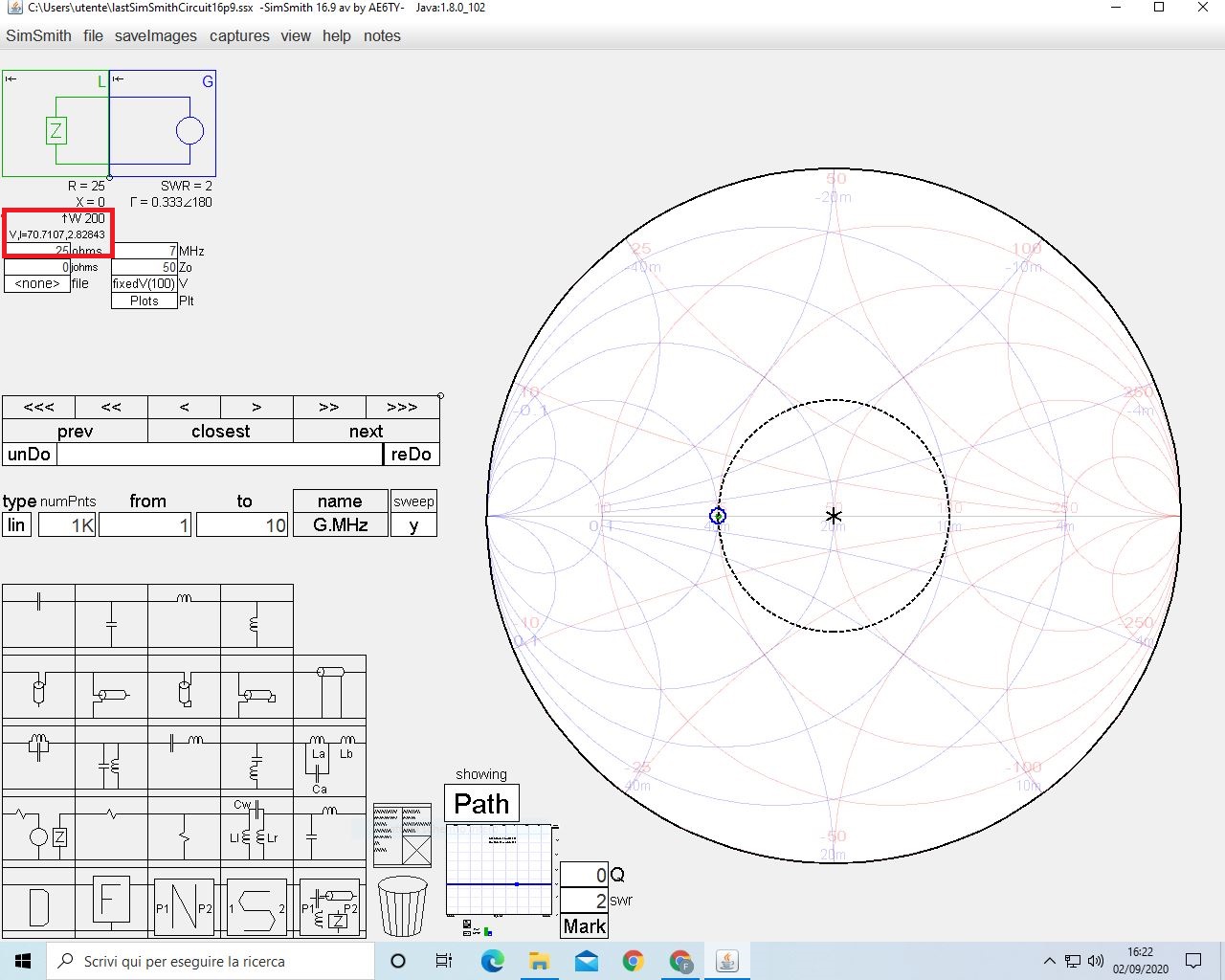Open the saveImages menu
This screenshot has width=1225, height=980.
point(156,35)
